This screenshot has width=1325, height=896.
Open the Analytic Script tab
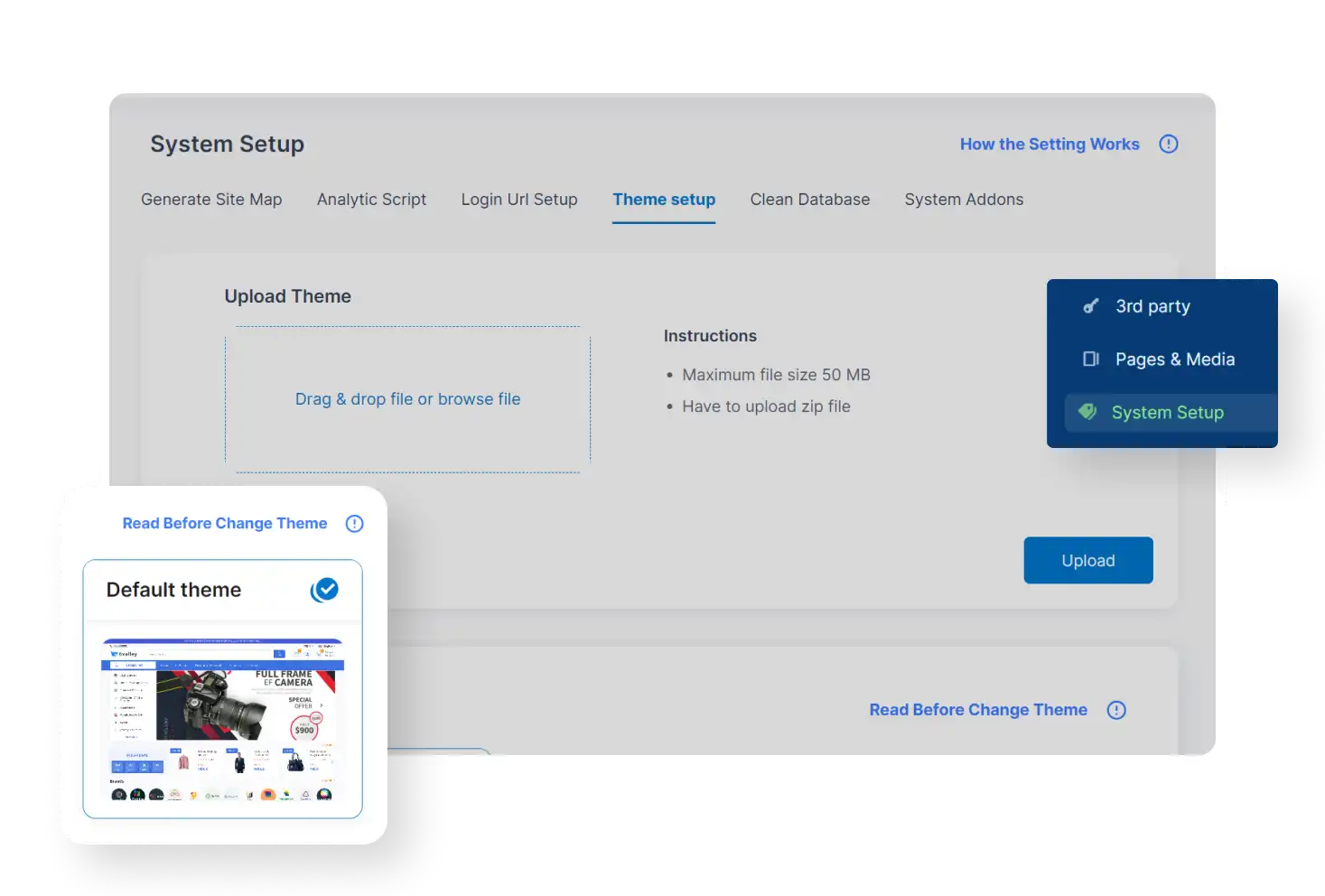click(x=371, y=200)
